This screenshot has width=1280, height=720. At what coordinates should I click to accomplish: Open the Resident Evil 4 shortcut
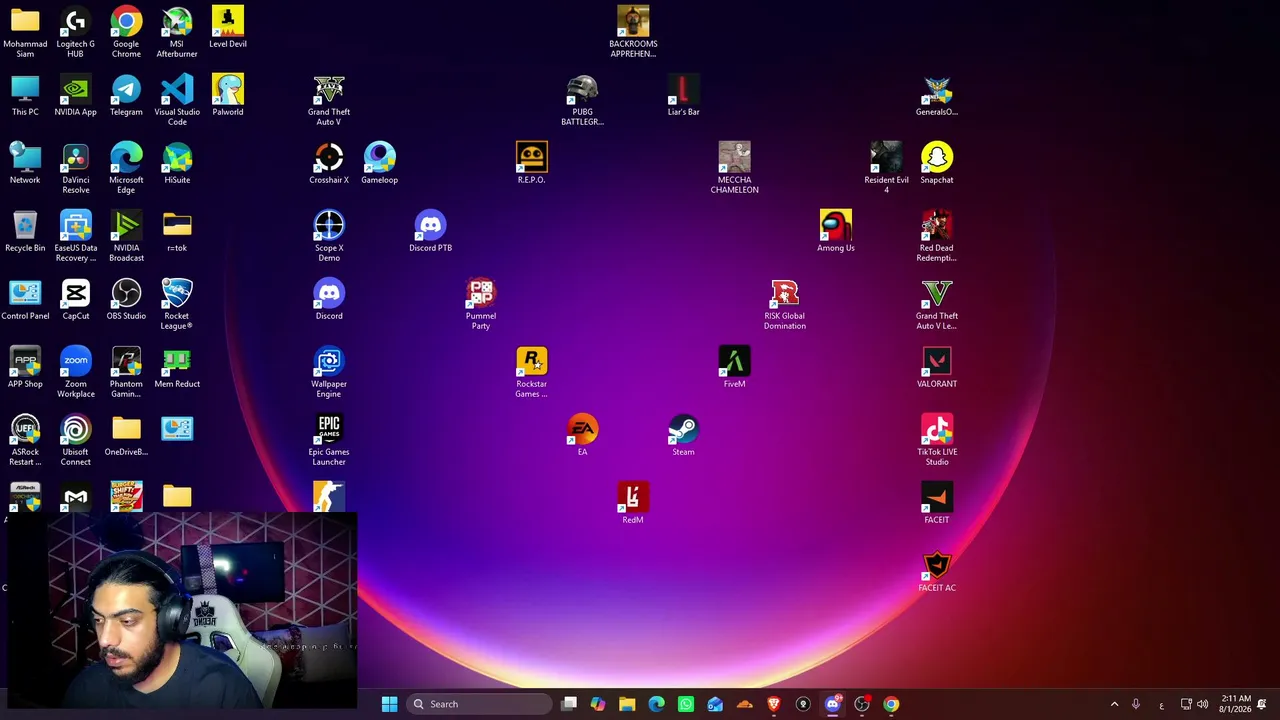pyautogui.click(x=886, y=168)
